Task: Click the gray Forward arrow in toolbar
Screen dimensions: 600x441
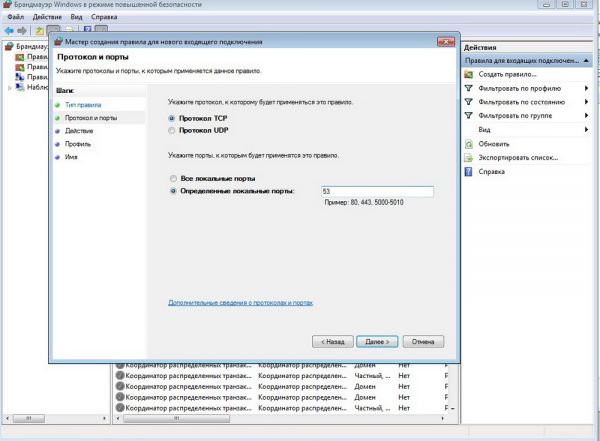Action: point(22,31)
